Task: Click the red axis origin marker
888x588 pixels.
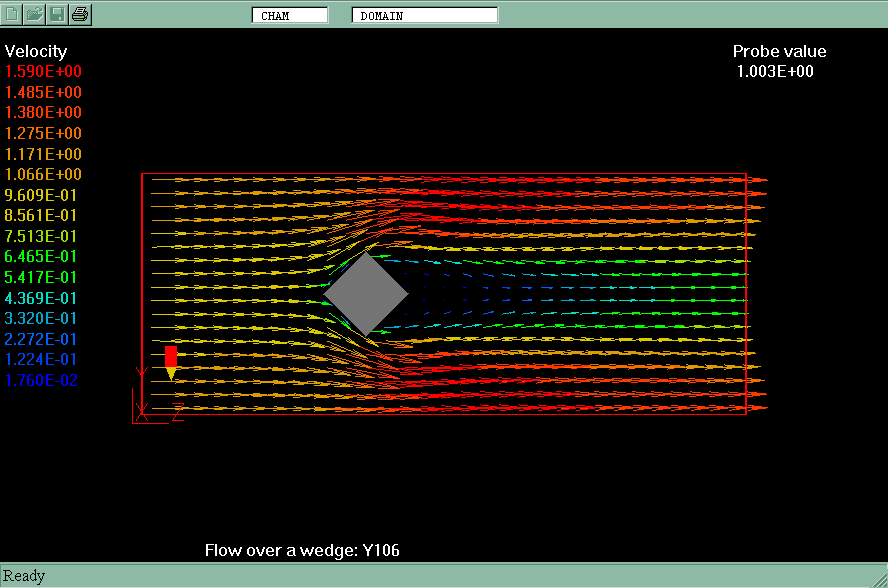Action: click(141, 413)
